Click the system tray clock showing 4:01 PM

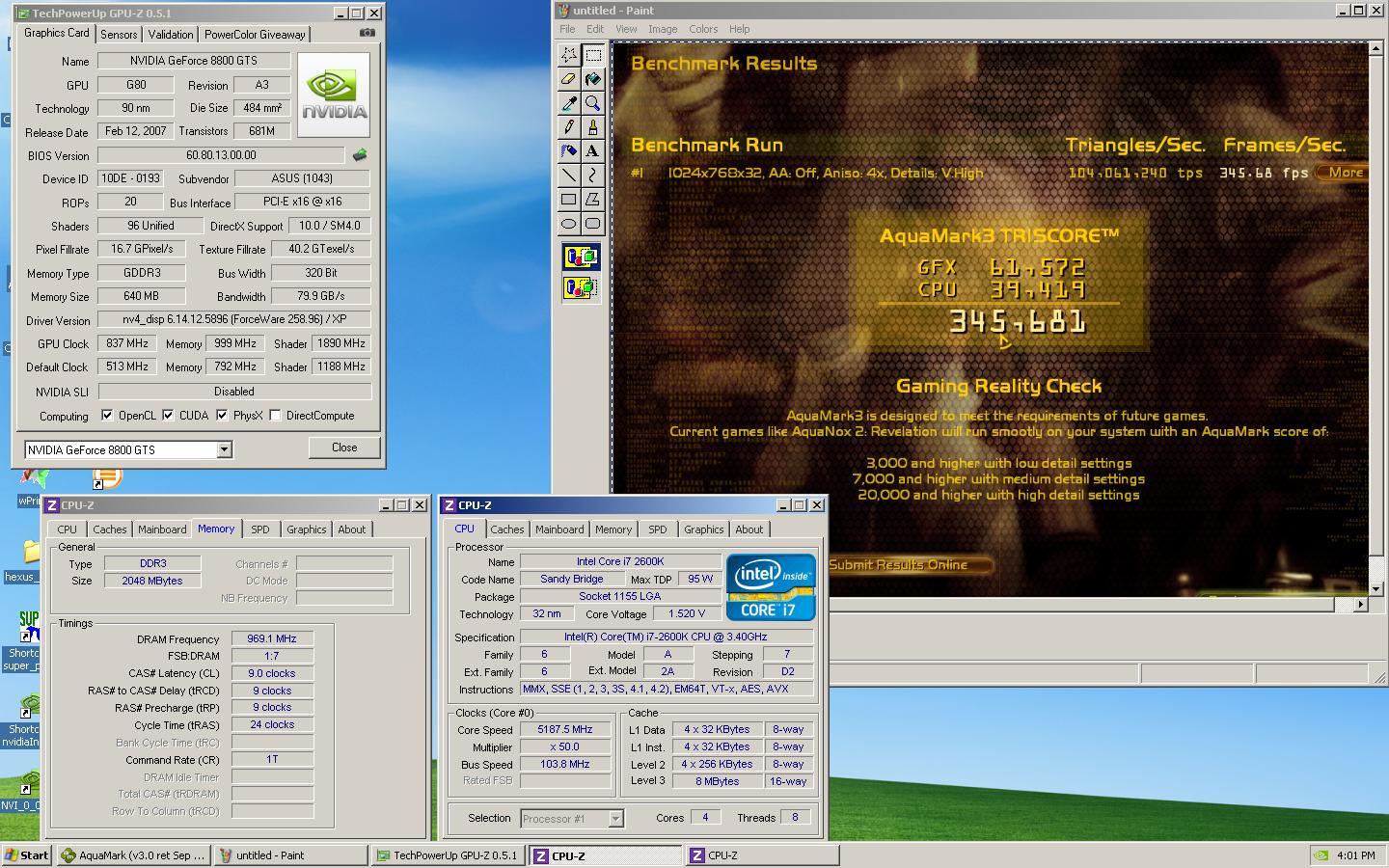(1357, 855)
